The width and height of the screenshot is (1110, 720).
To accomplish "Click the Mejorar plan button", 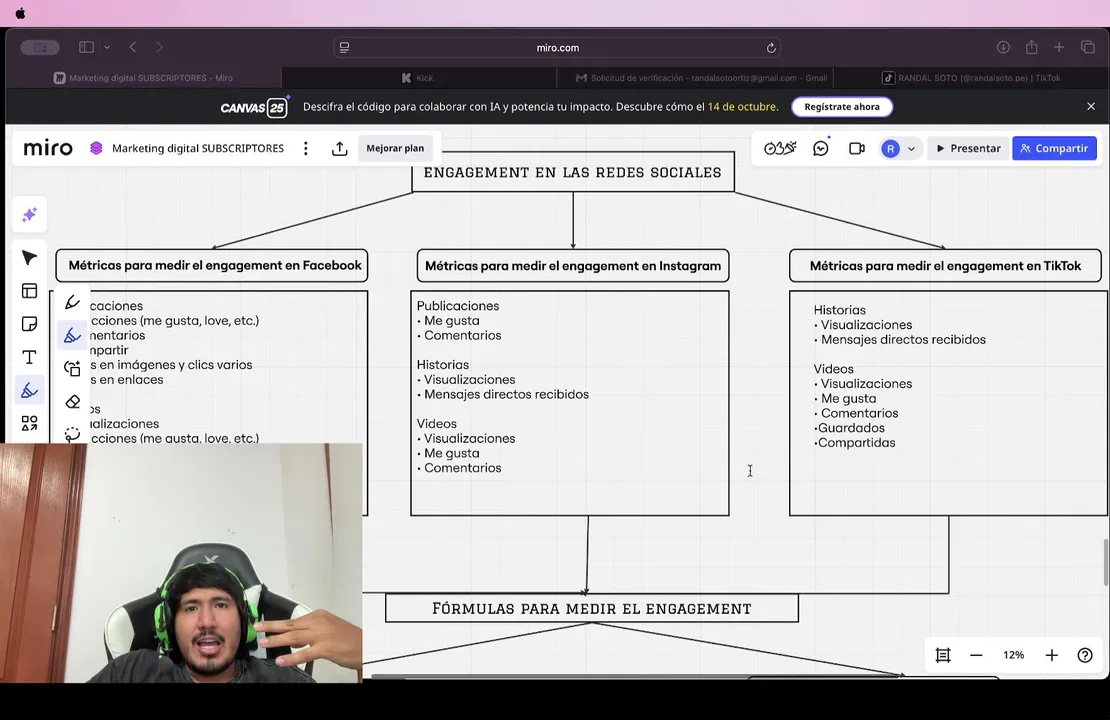I will coord(395,148).
